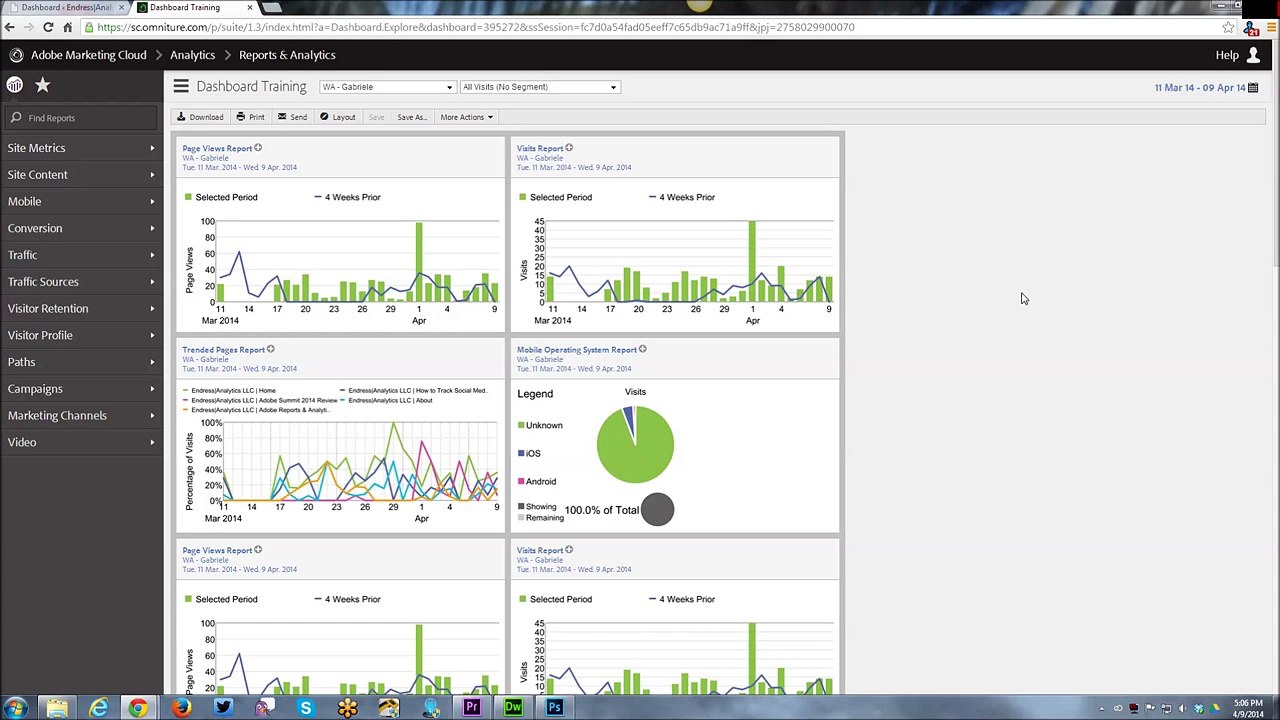The height and width of the screenshot is (720, 1280).
Task: Expand the Traffic menu
Action: pos(81,255)
